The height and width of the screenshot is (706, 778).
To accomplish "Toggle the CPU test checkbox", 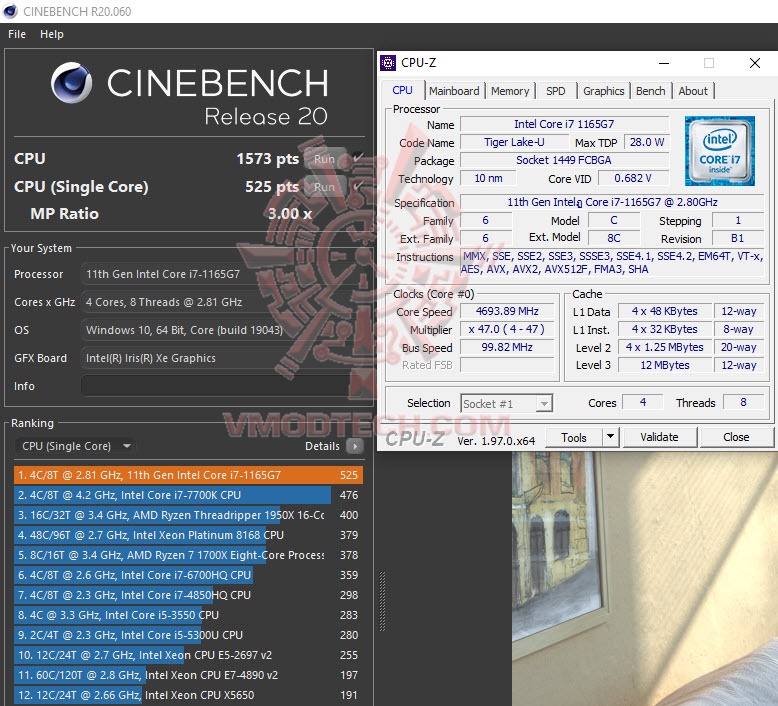I will 358,158.
